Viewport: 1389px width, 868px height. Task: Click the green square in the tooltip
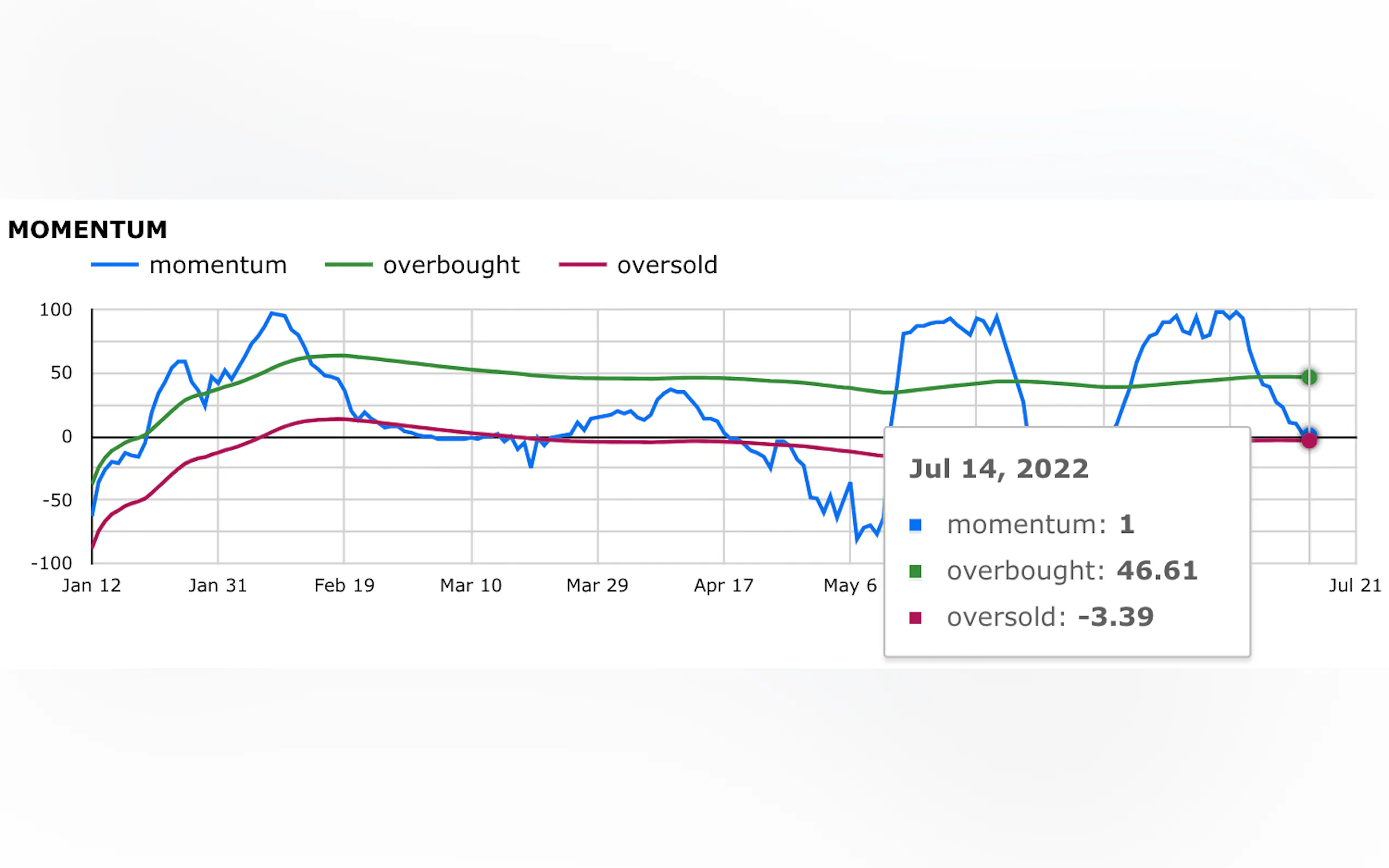click(915, 571)
